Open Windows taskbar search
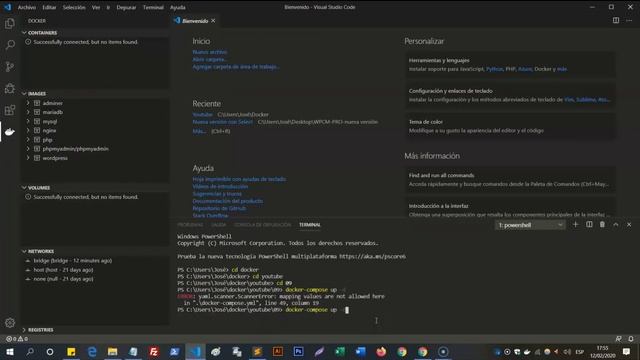Viewport: 640px width, 360px height. [30, 352]
